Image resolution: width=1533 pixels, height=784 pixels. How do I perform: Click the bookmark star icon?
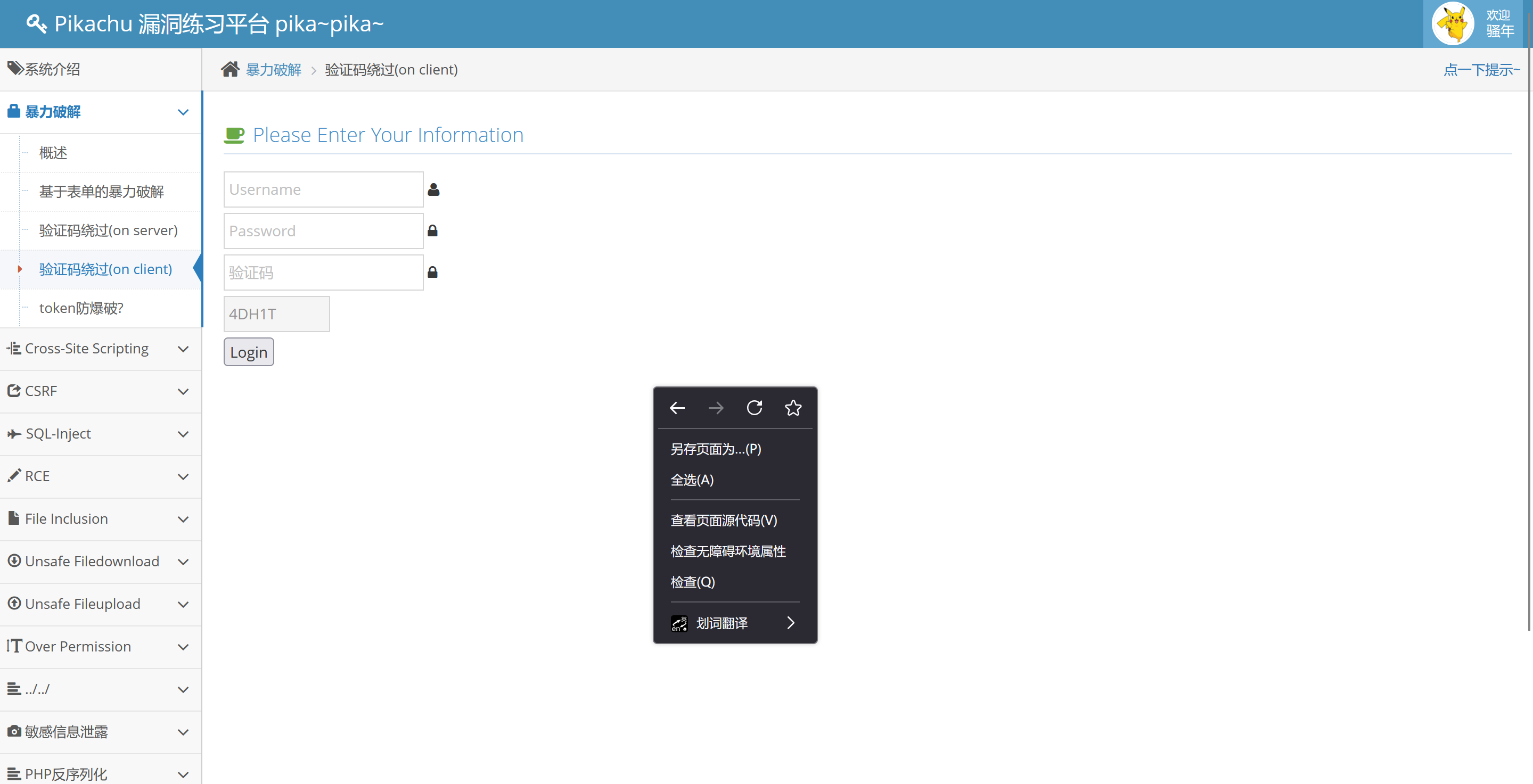[793, 408]
